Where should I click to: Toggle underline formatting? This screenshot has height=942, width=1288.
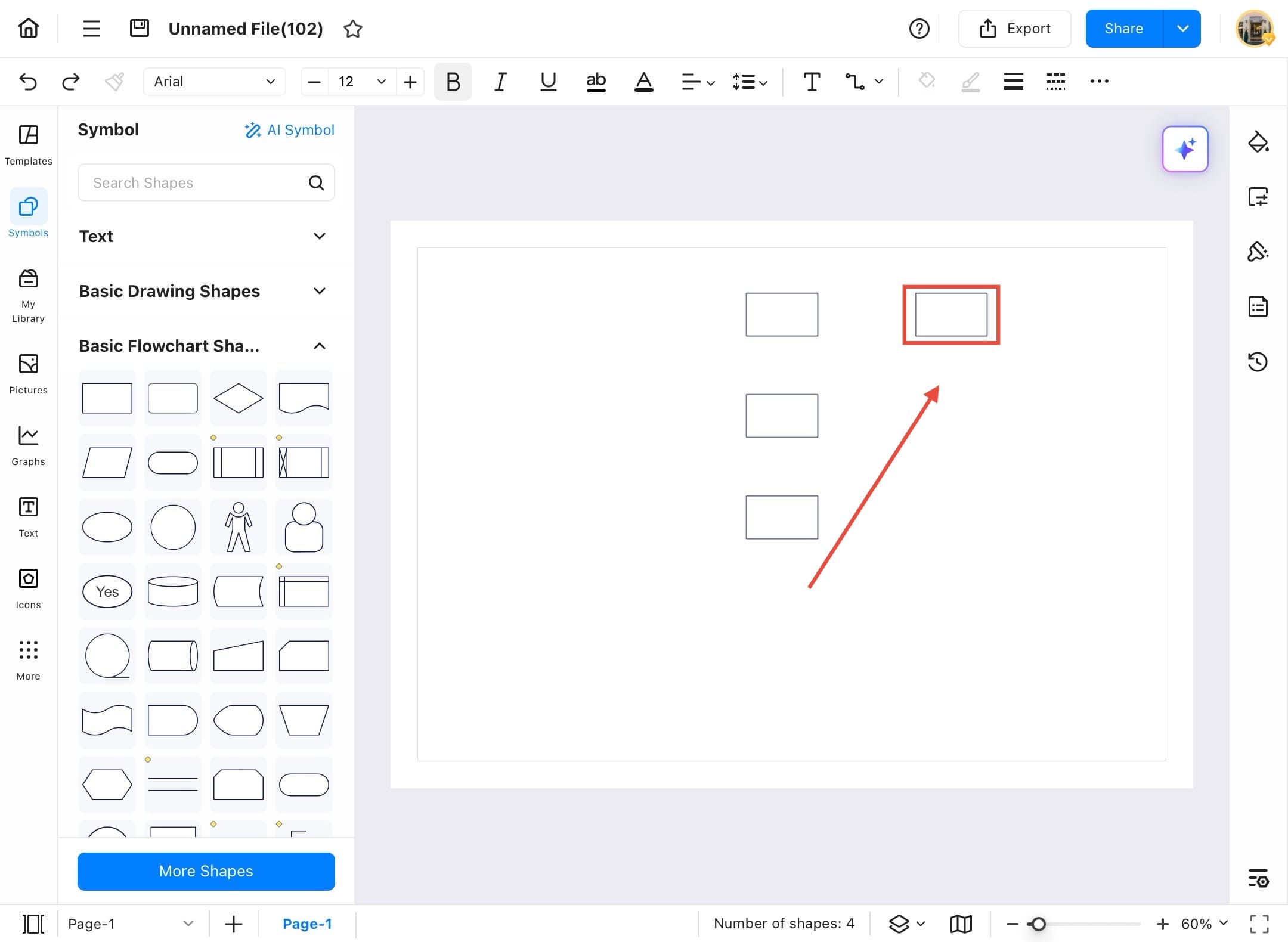point(547,82)
